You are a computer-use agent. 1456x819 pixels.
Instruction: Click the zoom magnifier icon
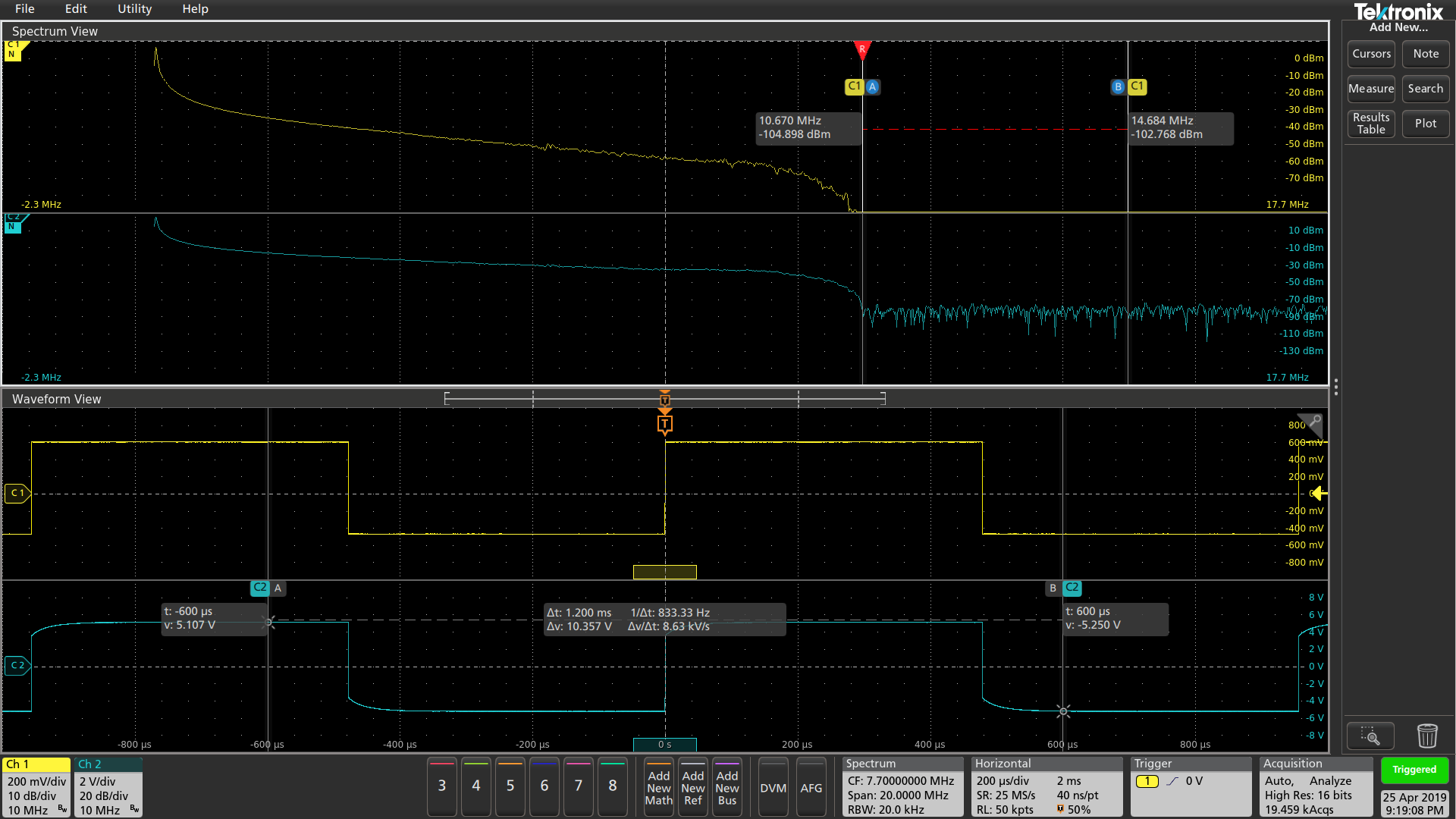[x=1370, y=736]
